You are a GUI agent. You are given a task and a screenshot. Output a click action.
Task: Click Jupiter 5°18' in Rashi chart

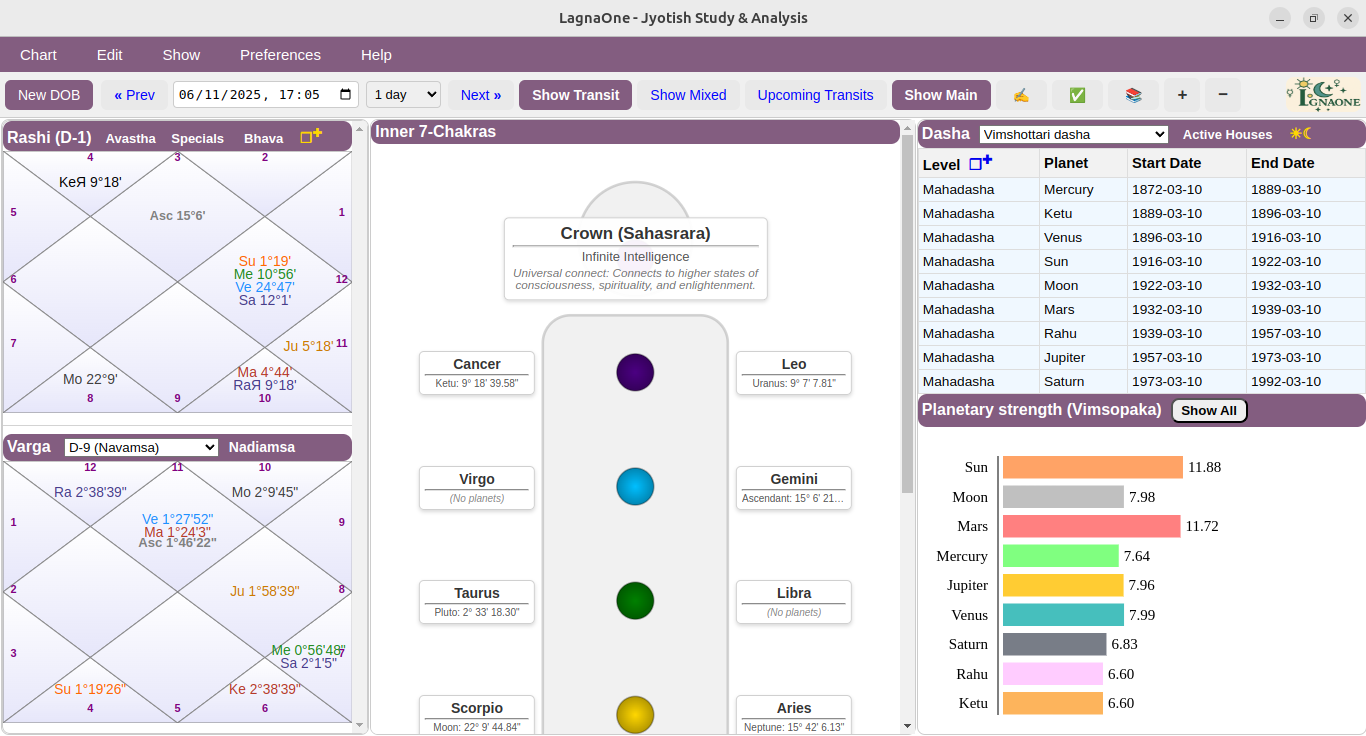(x=308, y=346)
